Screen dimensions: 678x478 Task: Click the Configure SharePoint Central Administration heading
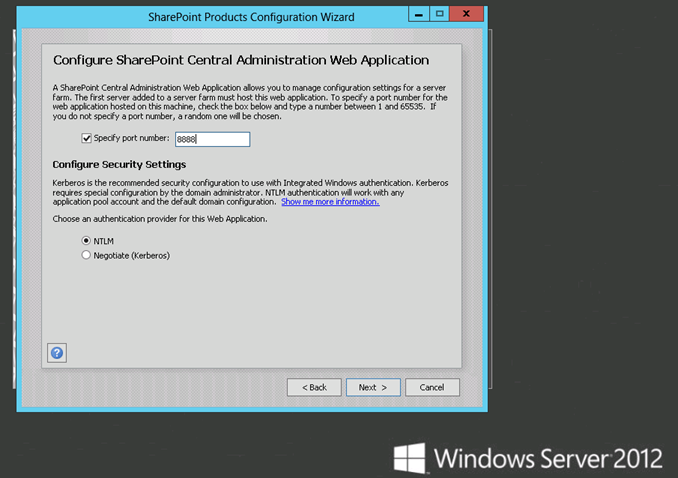[241, 60]
